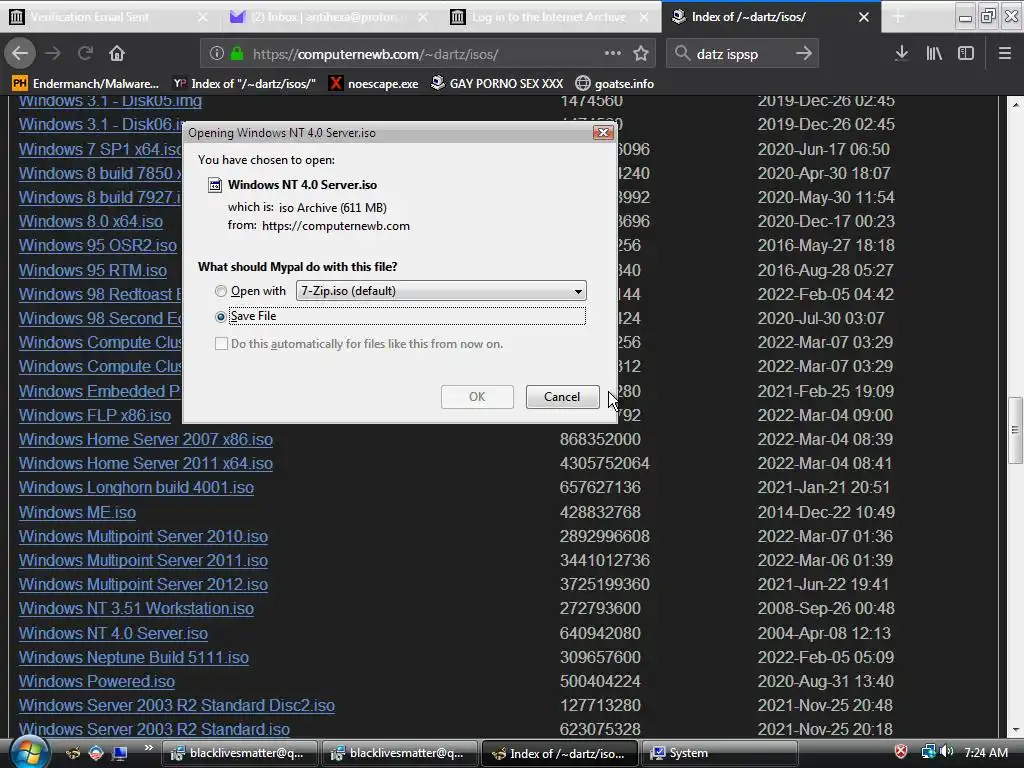
Task: Click date 2004-Apr-08 12:13 cell
Action: point(824,633)
